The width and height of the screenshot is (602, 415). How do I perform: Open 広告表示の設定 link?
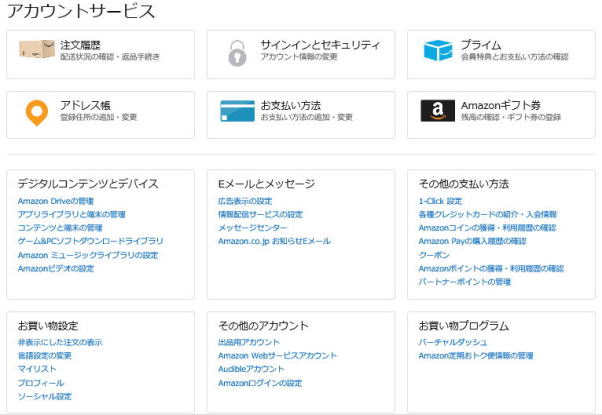(245, 201)
